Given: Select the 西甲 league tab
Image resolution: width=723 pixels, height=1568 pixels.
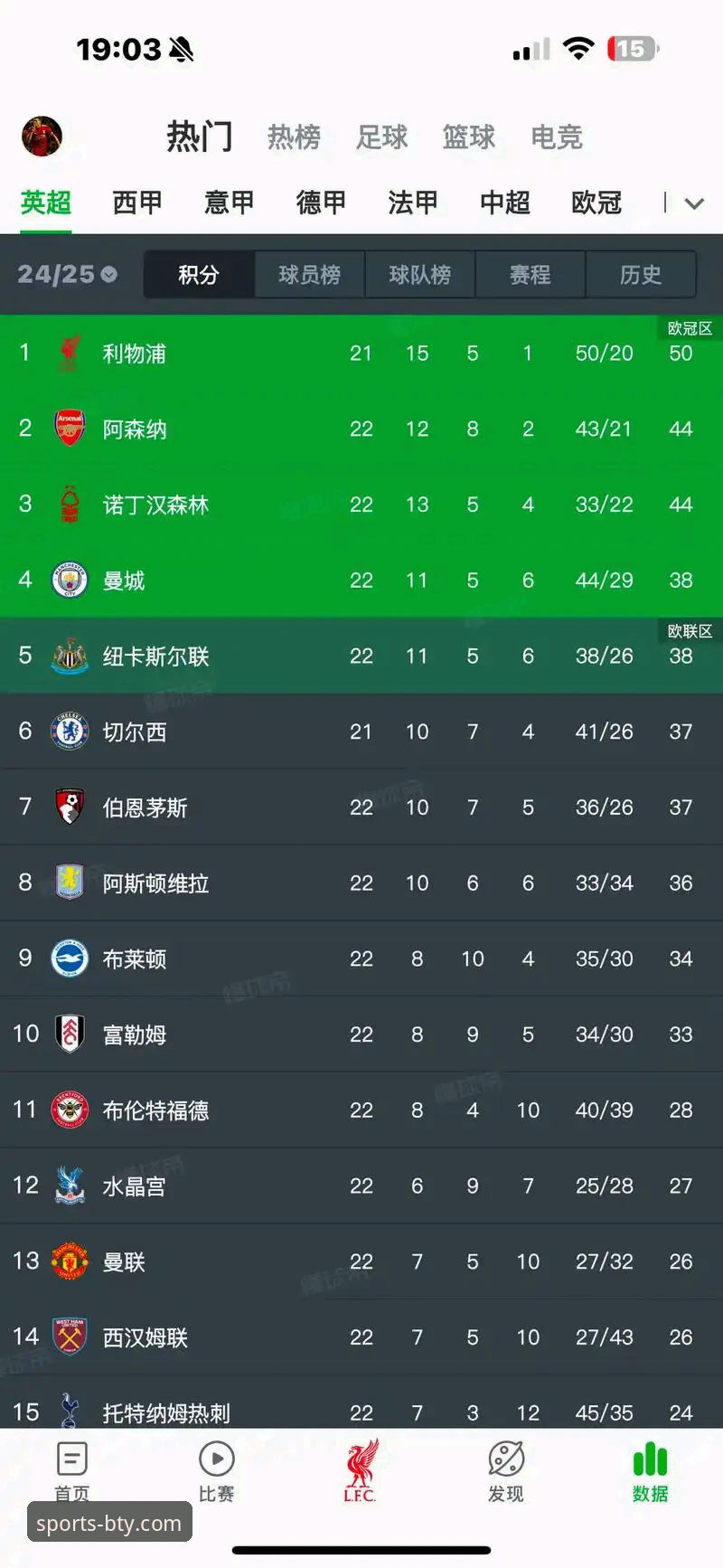Looking at the screenshot, I should pos(137,203).
